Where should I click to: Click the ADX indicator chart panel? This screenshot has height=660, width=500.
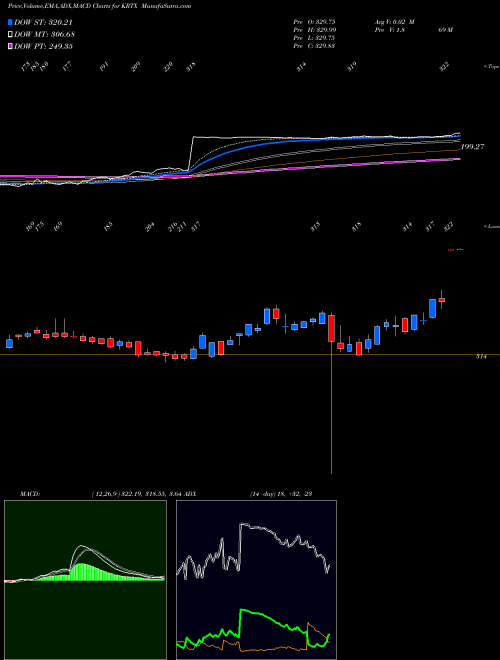pyautogui.click(x=256, y=580)
